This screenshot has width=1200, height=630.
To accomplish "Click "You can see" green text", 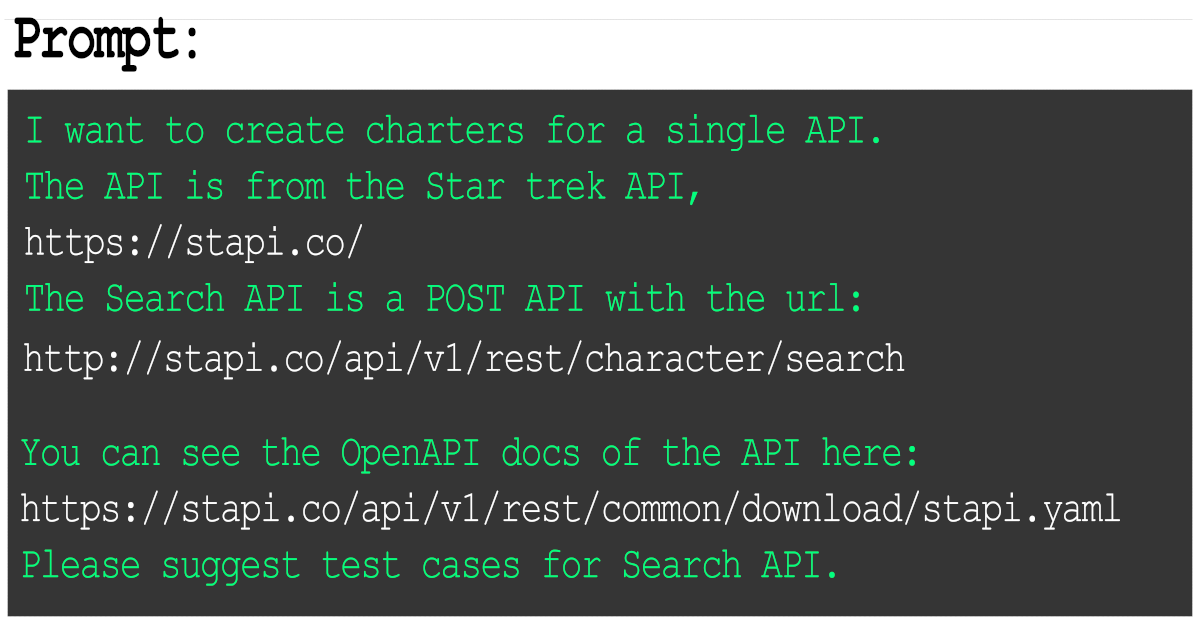I will coord(131,454).
